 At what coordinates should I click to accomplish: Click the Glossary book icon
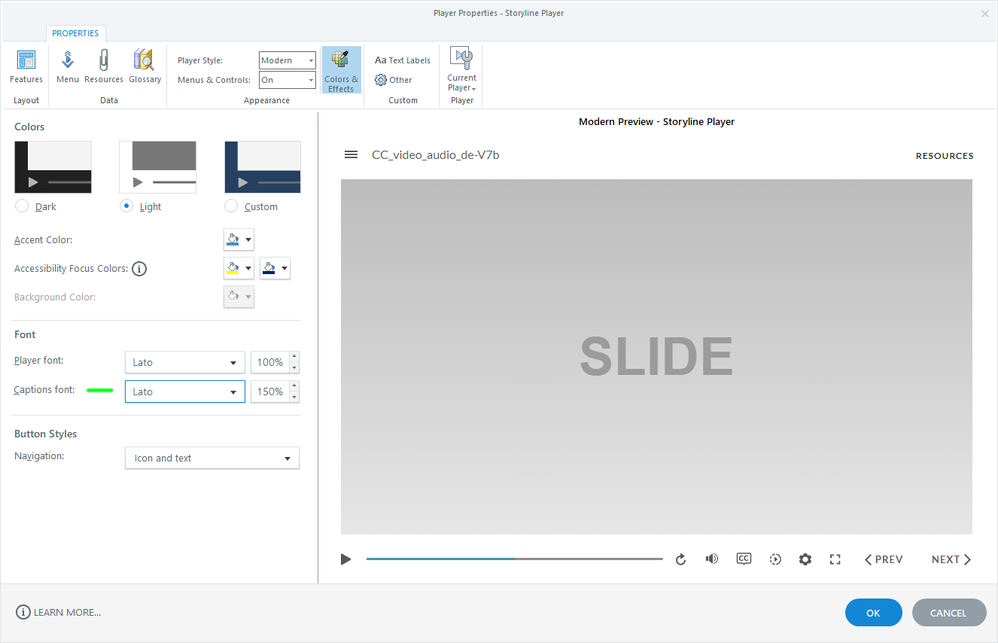144,66
